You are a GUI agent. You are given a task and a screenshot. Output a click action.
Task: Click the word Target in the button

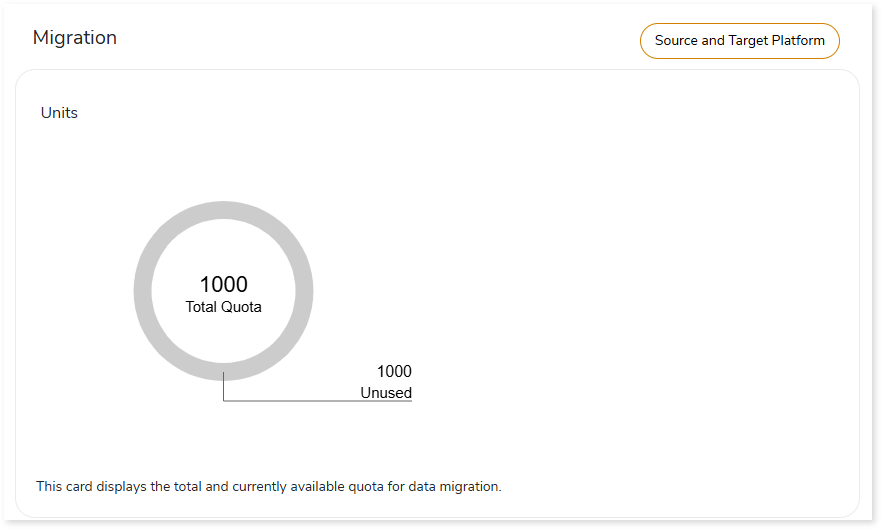748,41
